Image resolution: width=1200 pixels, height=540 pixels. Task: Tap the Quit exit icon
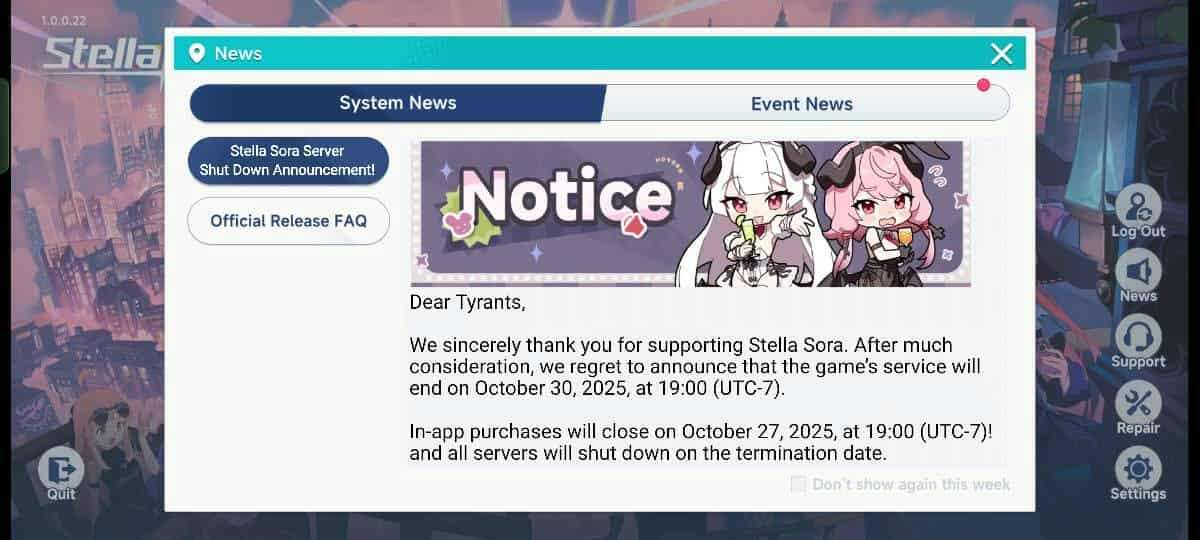pos(61,467)
